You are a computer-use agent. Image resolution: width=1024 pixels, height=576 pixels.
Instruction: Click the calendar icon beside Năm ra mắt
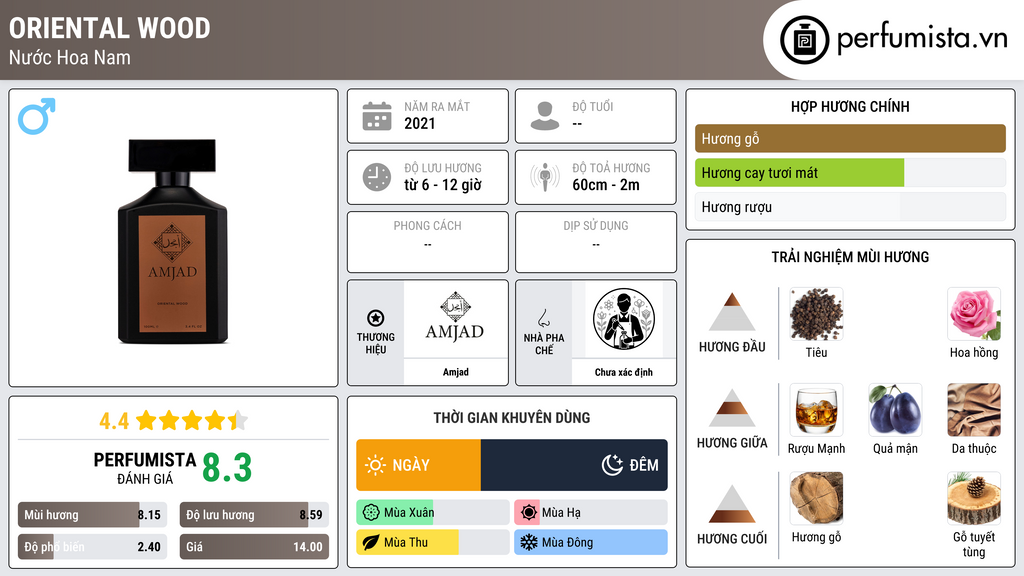377,116
